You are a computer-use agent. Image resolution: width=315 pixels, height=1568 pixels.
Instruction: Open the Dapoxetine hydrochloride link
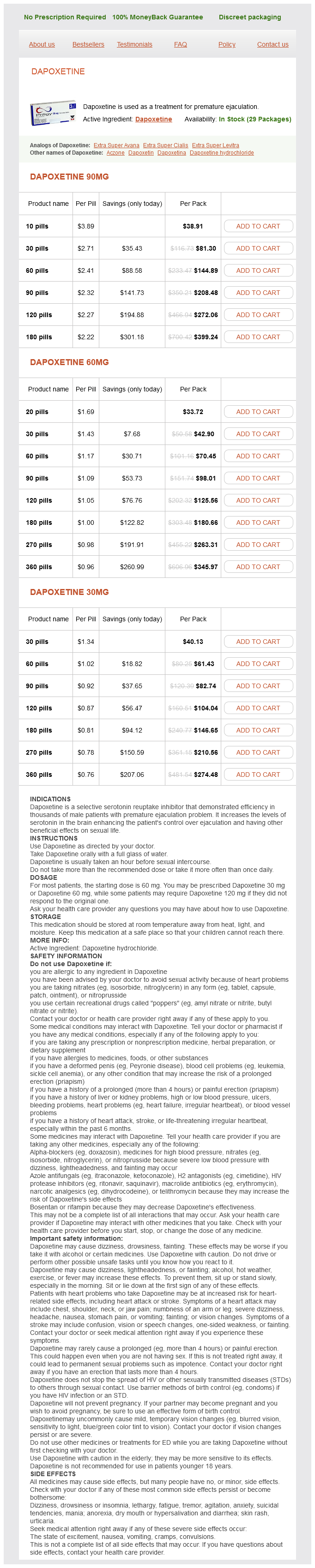[222, 153]
